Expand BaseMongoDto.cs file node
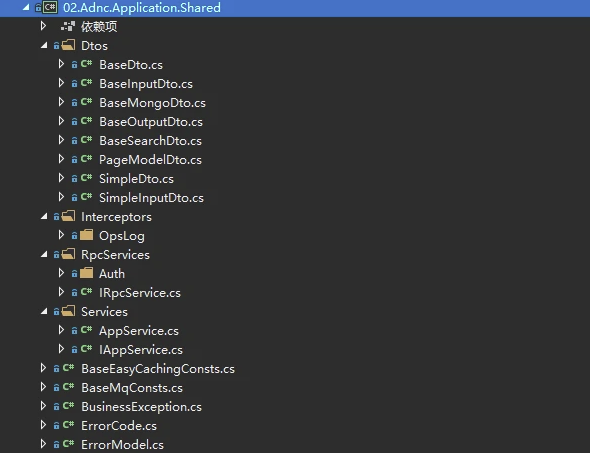The image size is (590, 453). coord(61,102)
